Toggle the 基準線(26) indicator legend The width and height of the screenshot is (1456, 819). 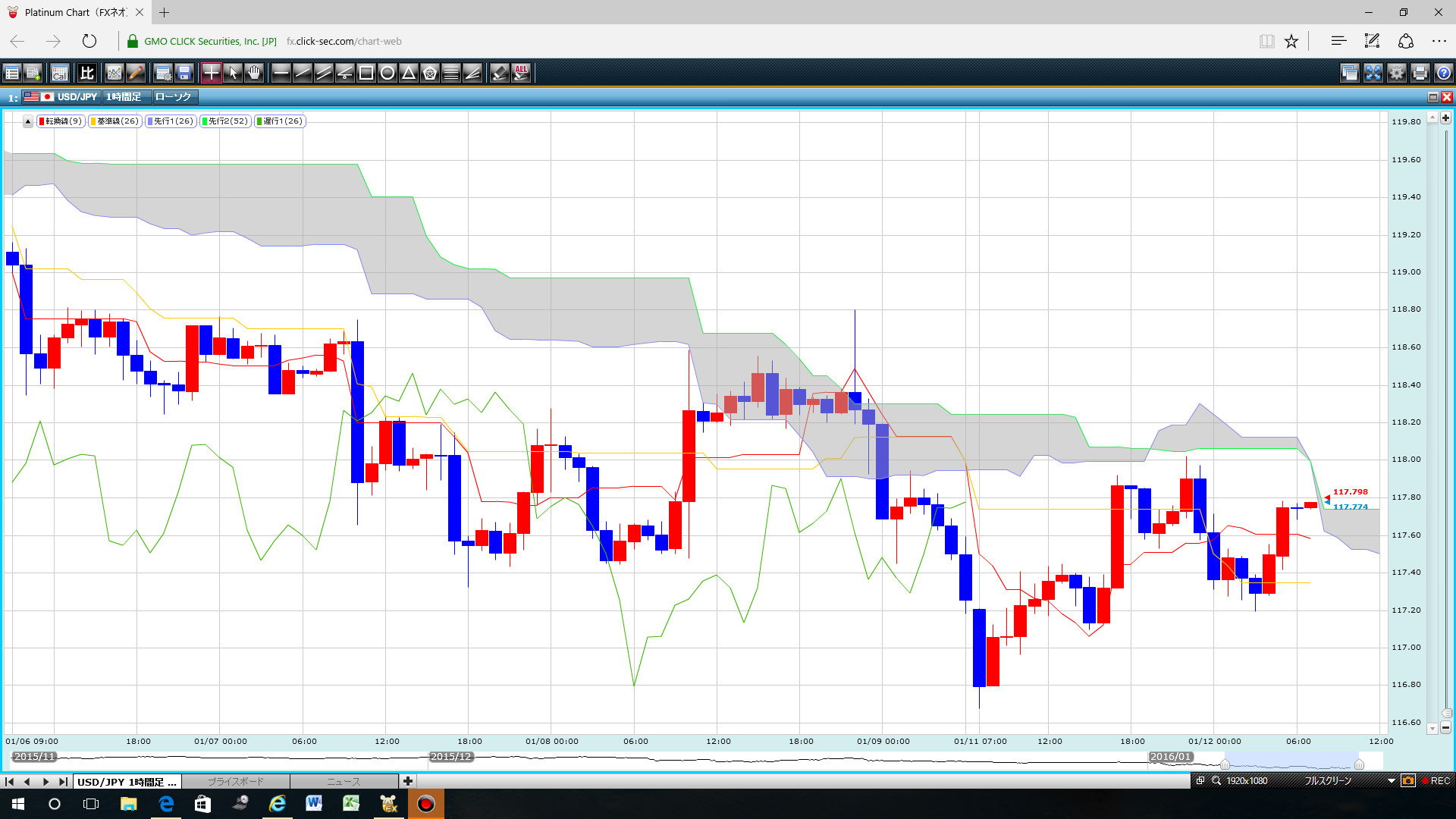click(115, 121)
